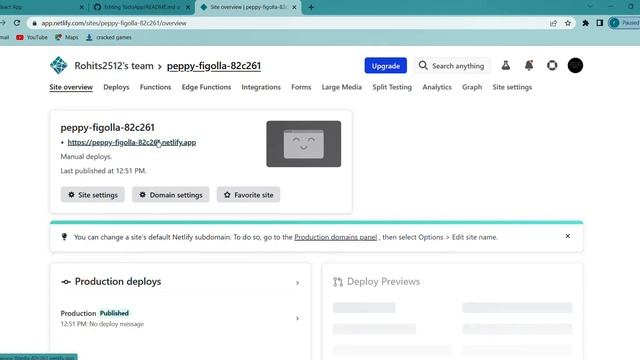Open the browser extensions puzzle icon
640x360 pixels.
(585, 23)
